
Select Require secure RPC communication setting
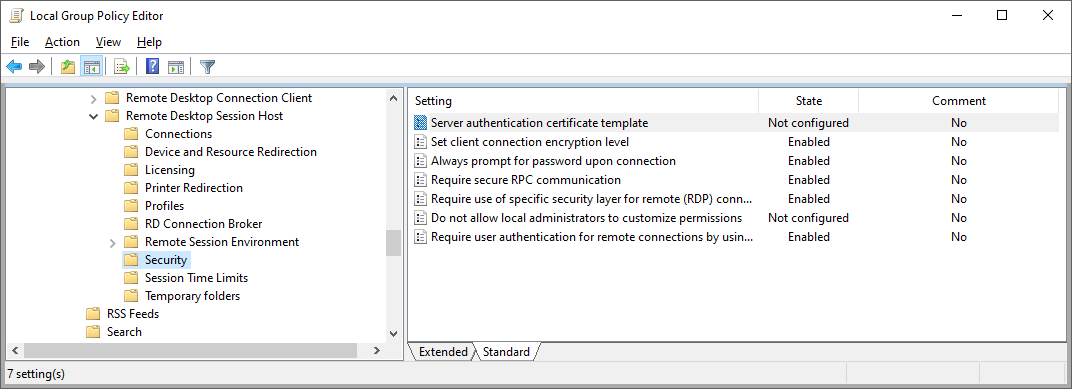[x=526, y=180]
